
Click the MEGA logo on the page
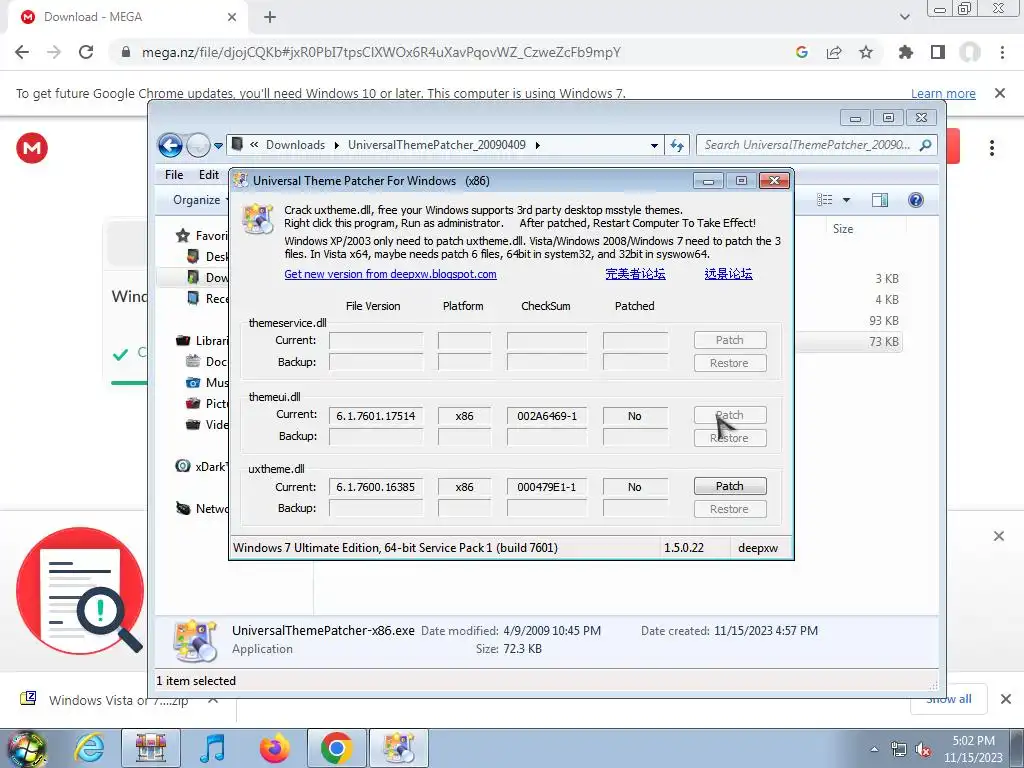point(32,148)
